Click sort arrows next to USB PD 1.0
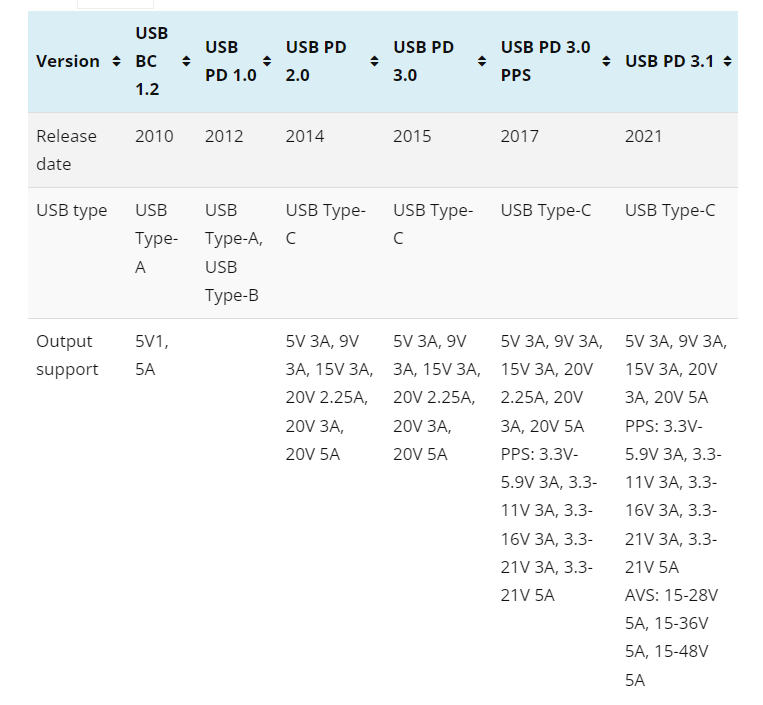 266,62
